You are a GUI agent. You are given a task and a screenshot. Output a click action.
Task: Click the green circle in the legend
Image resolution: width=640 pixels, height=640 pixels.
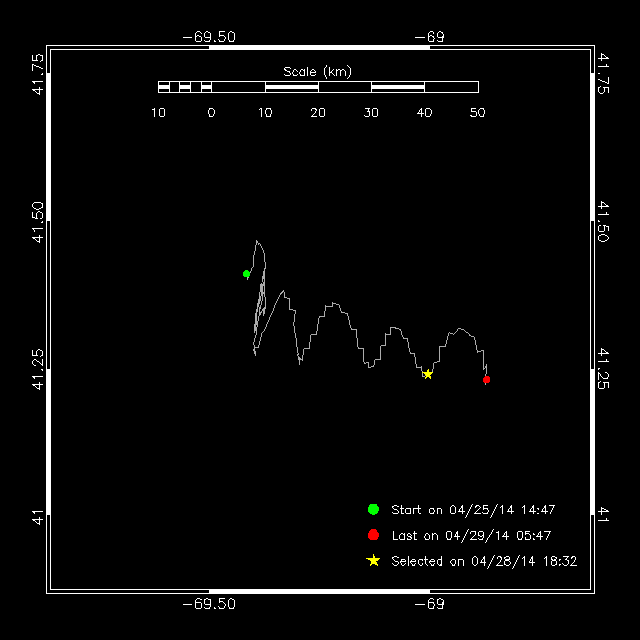(373, 509)
